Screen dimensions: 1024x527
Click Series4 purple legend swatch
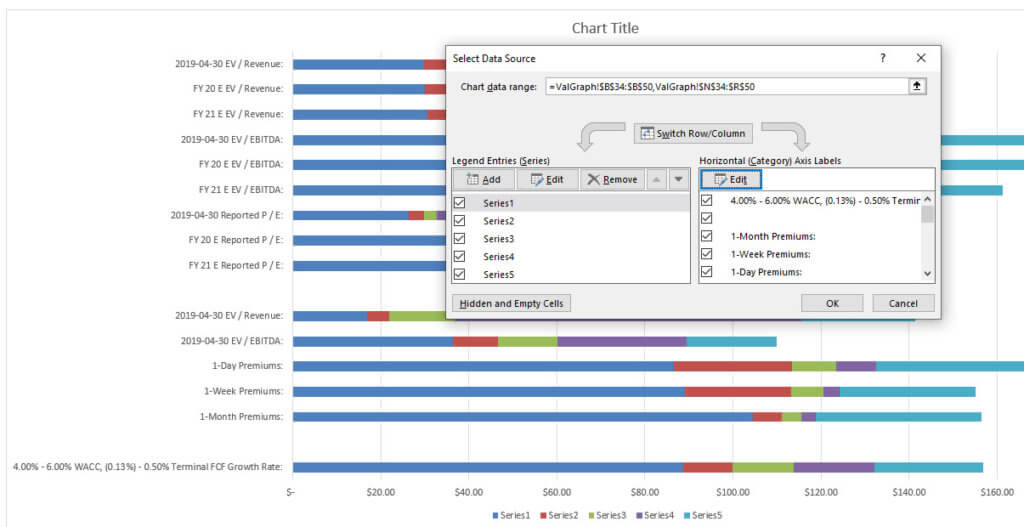tap(639, 516)
